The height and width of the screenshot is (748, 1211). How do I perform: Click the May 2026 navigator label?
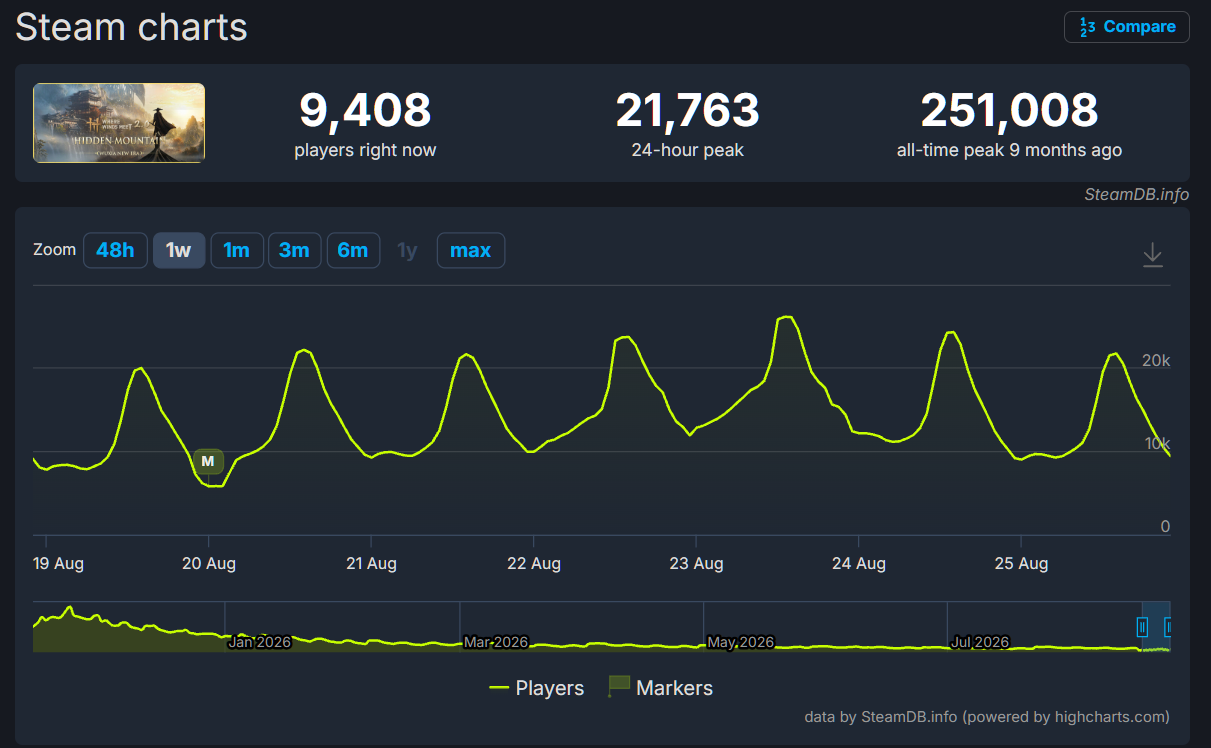click(x=741, y=642)
